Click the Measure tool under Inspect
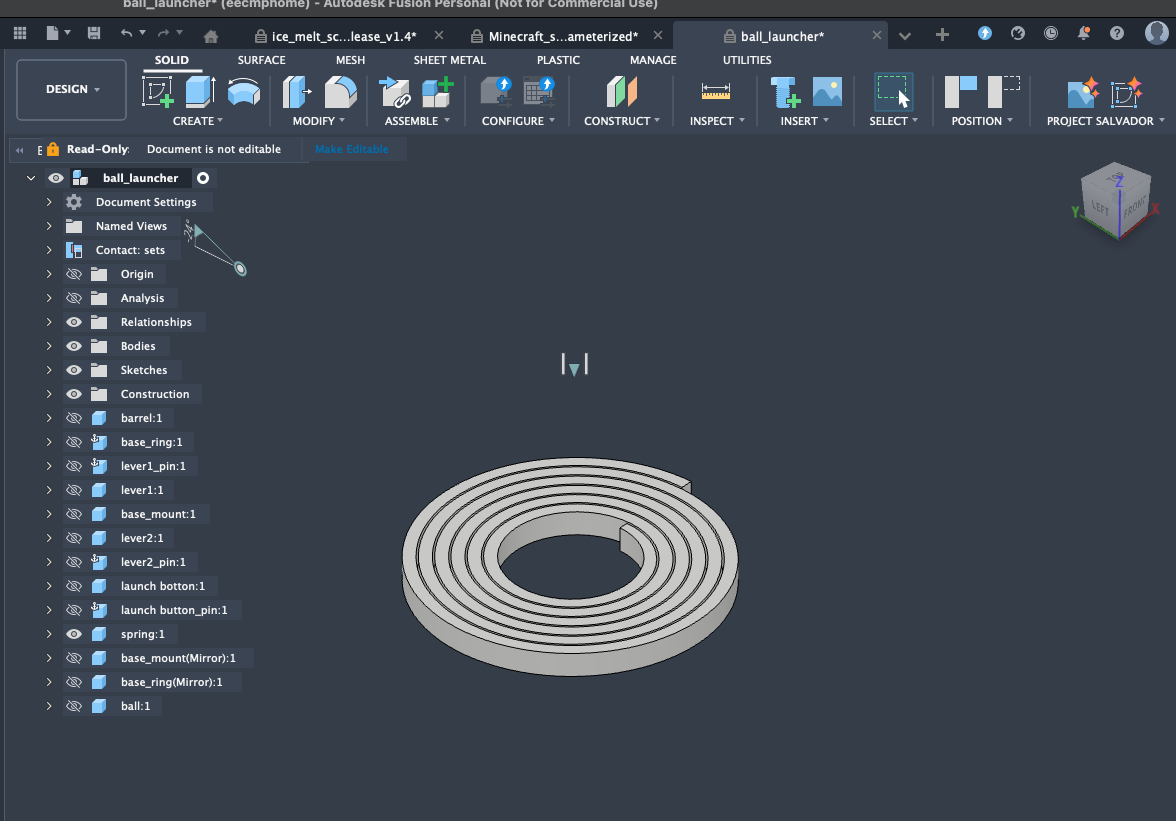This screenshot has width=1176, height=821. [716, 92]
